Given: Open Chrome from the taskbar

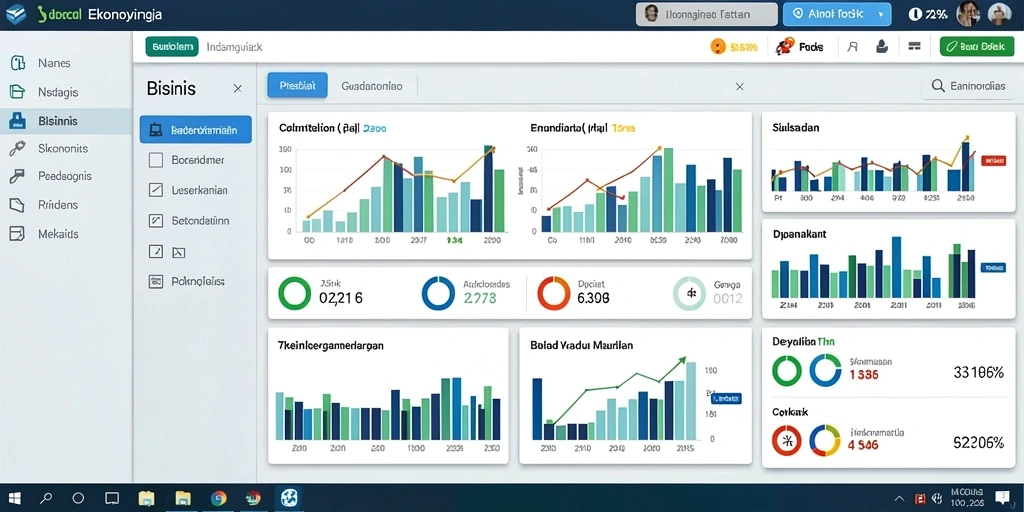Looking at the screenshot, I should (x=219, y=498).
